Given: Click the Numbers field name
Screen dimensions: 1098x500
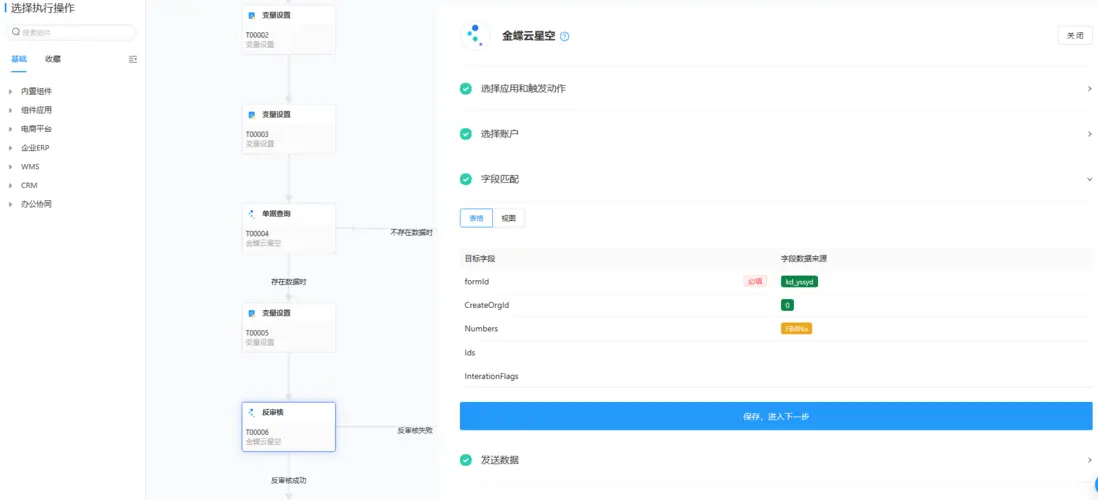Looking at the screenshot, I should coord(481,328).
